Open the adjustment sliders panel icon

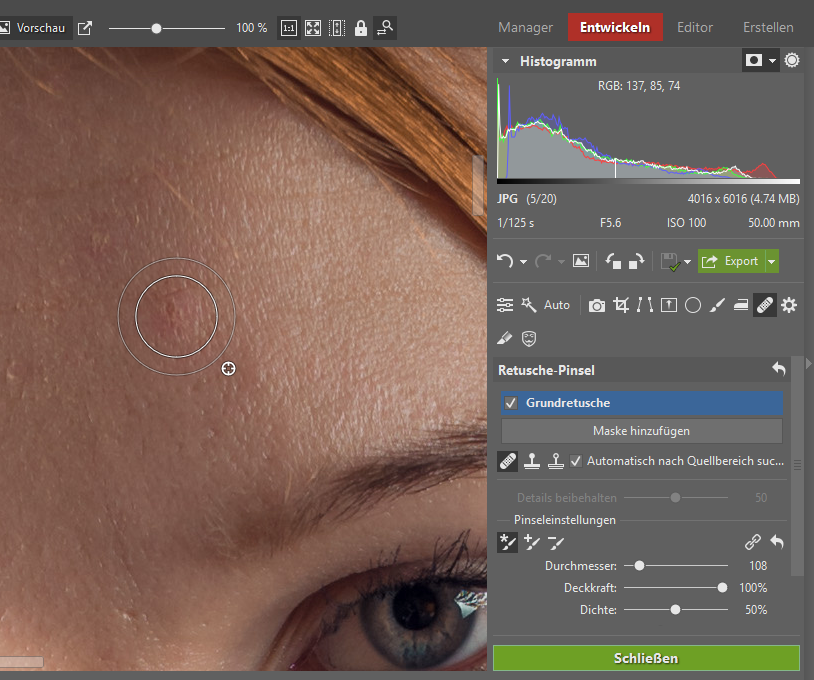(505, 305)
